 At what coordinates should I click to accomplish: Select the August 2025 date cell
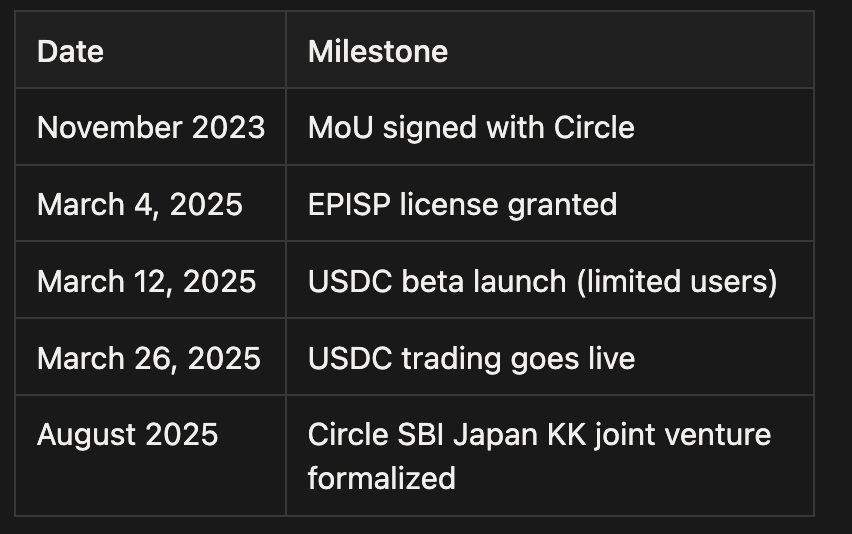pos(127,435)
